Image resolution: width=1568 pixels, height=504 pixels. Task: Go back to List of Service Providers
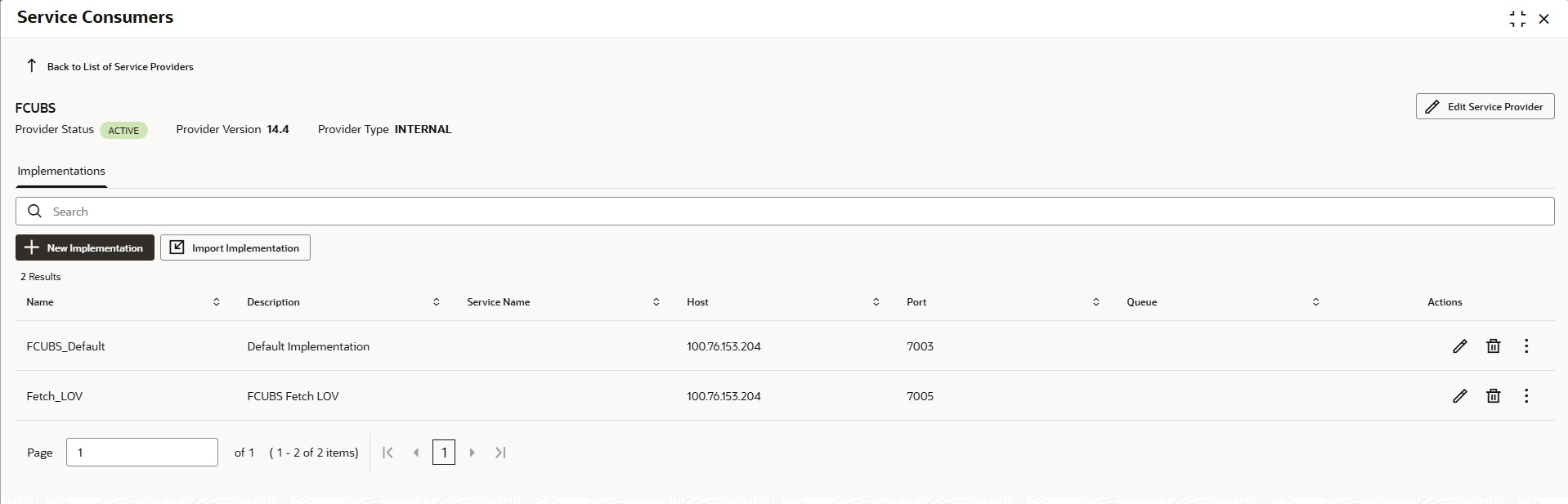[x=120, y=67]
